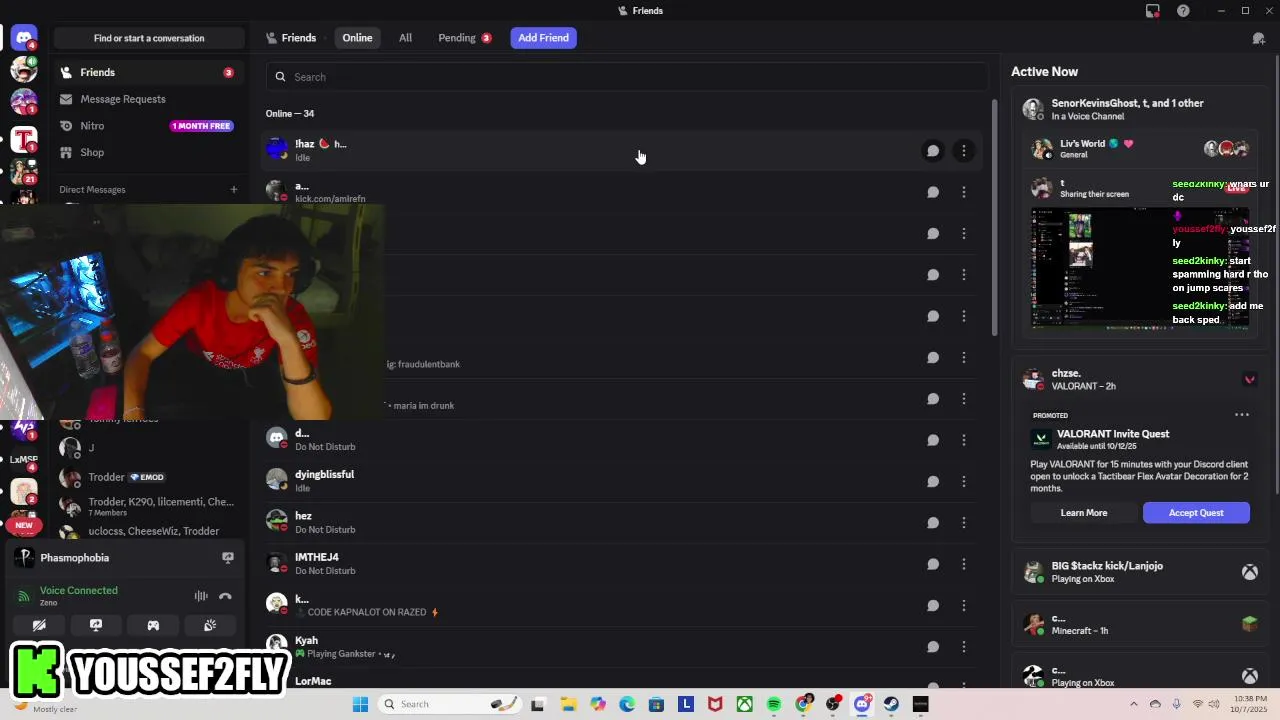
Task: Focus the friends Search field
Action: (627, 77)
